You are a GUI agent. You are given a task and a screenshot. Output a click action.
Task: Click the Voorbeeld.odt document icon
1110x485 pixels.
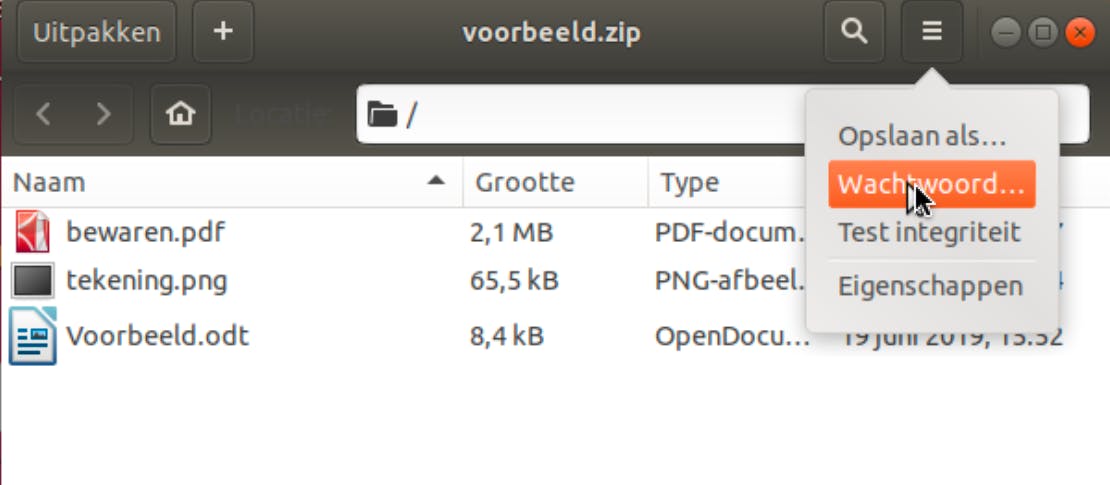tap(32, 335)
